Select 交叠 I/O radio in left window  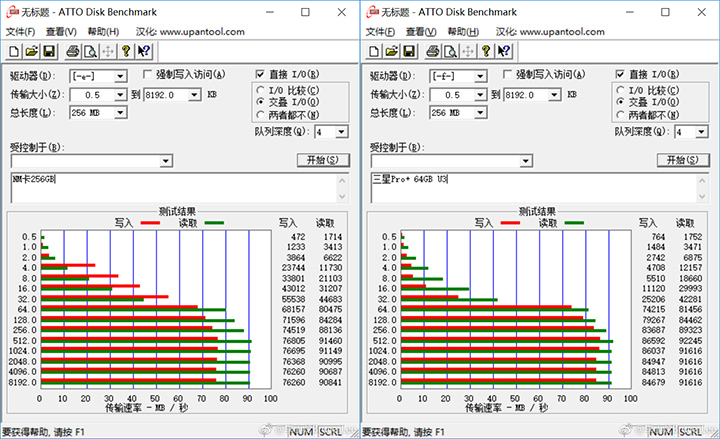point(260,101)
